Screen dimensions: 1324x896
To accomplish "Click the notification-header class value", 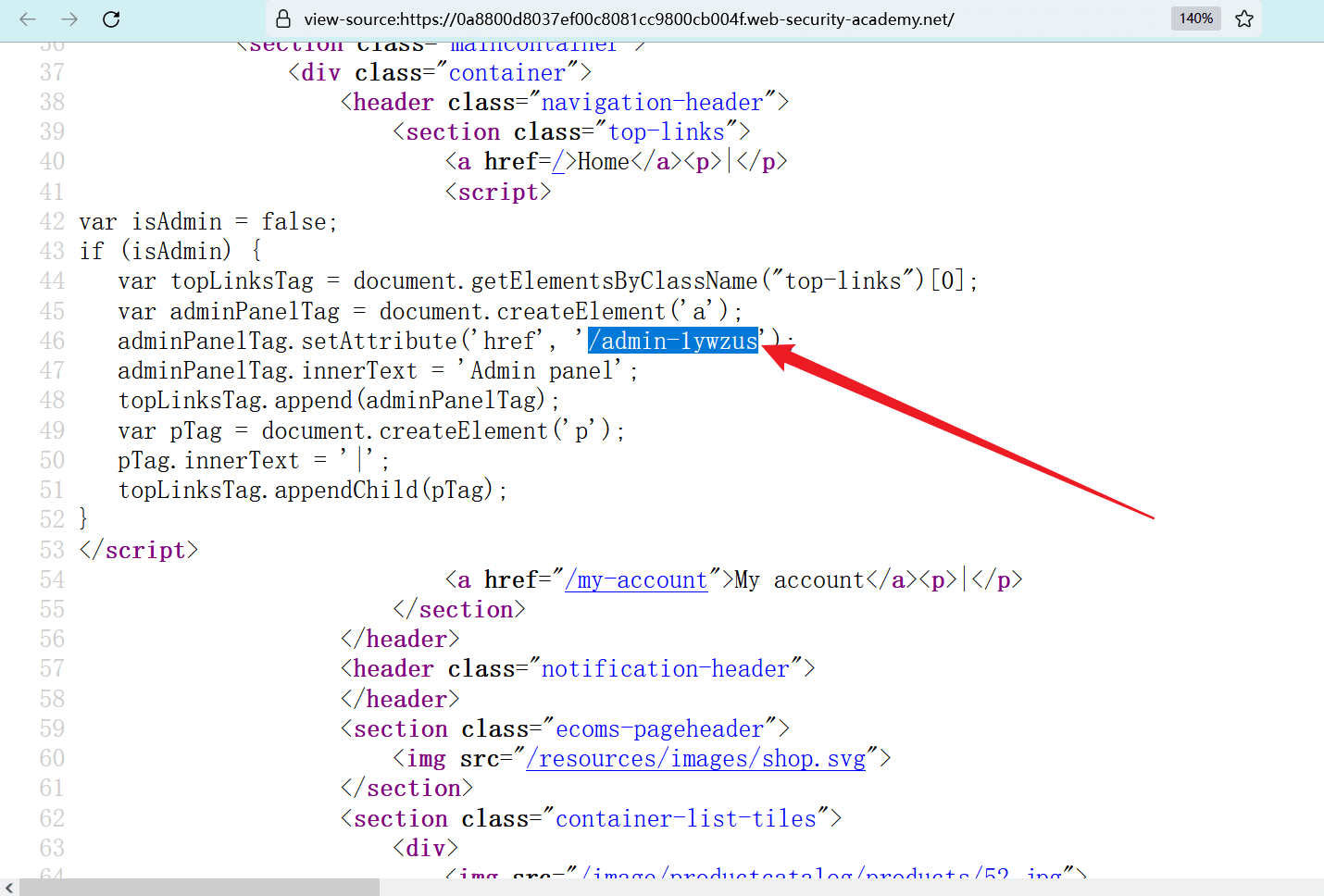I will click(665, 669).
